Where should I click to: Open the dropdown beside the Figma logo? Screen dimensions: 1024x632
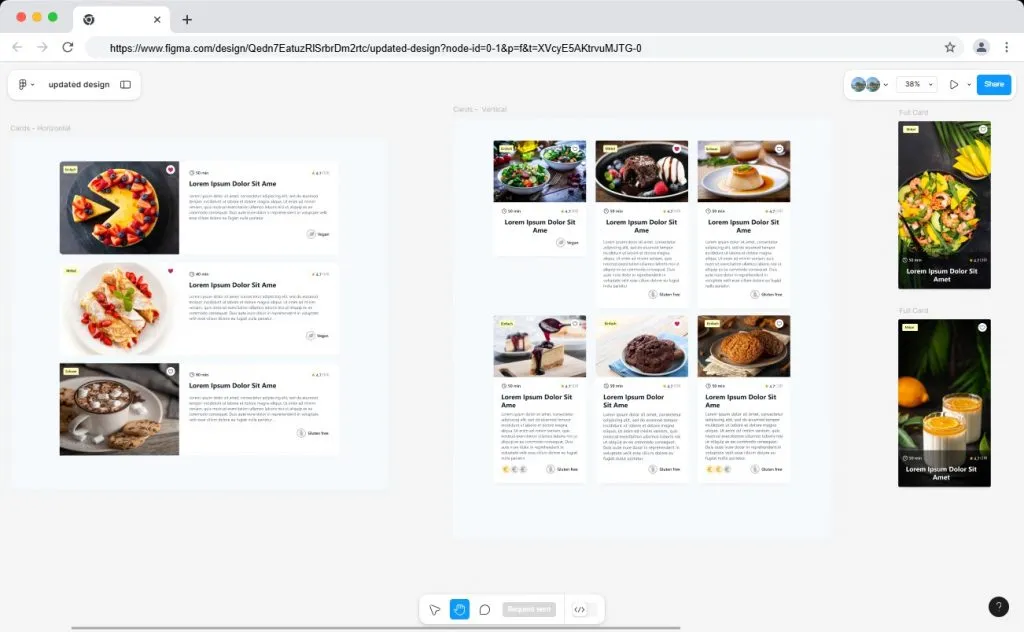coord(33,84)
